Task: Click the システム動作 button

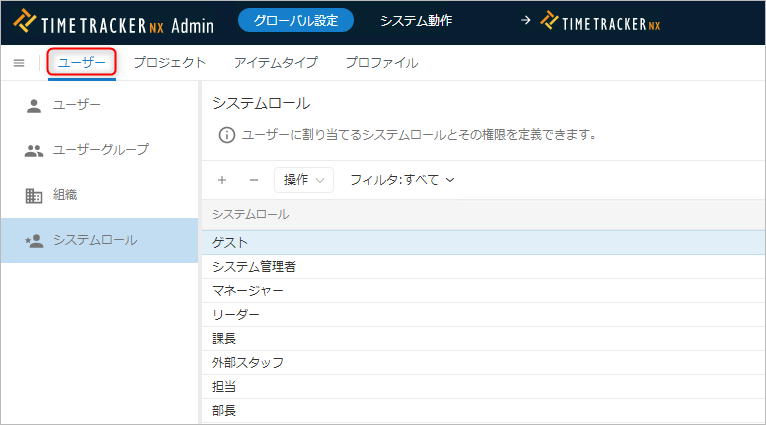Action: pyautogui.click(x=416, y=21)
